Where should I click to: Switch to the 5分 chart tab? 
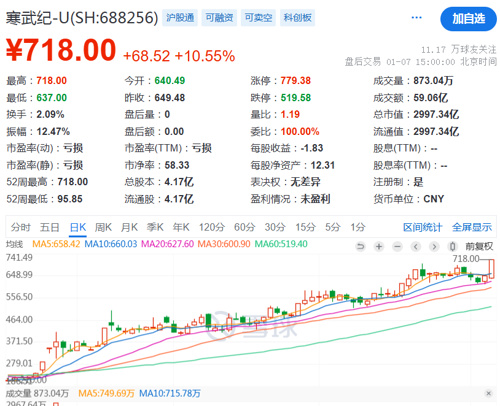click(x=333, y=227)
